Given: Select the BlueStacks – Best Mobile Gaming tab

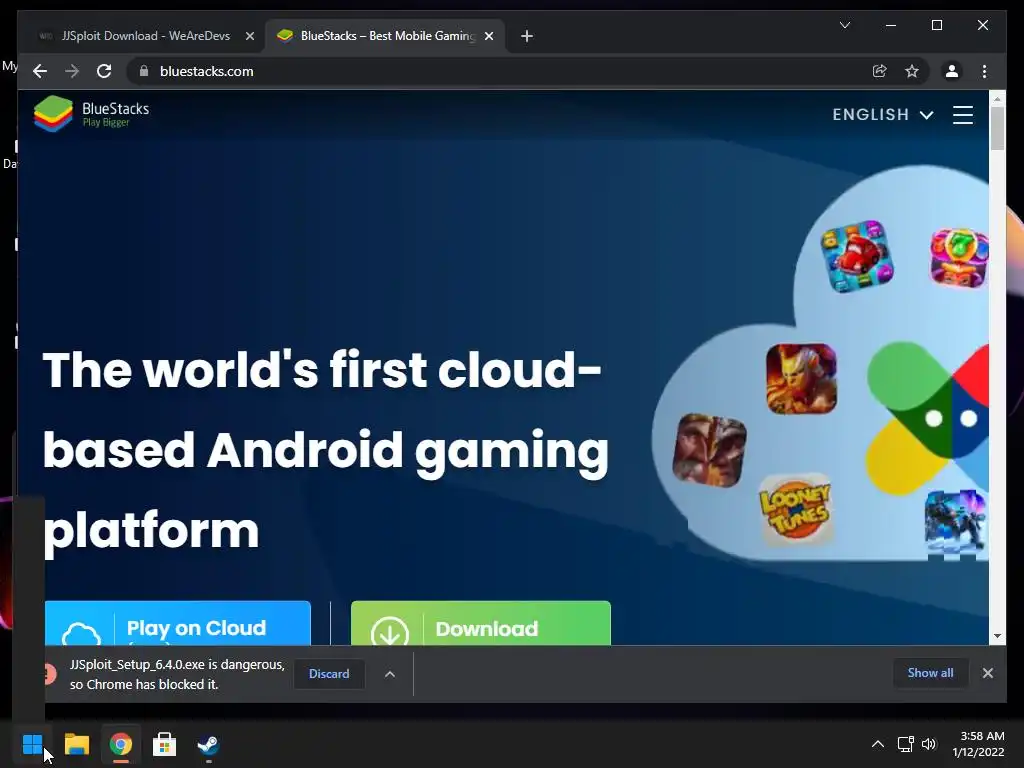Looking at the screenshot, I should pos(385,36).
